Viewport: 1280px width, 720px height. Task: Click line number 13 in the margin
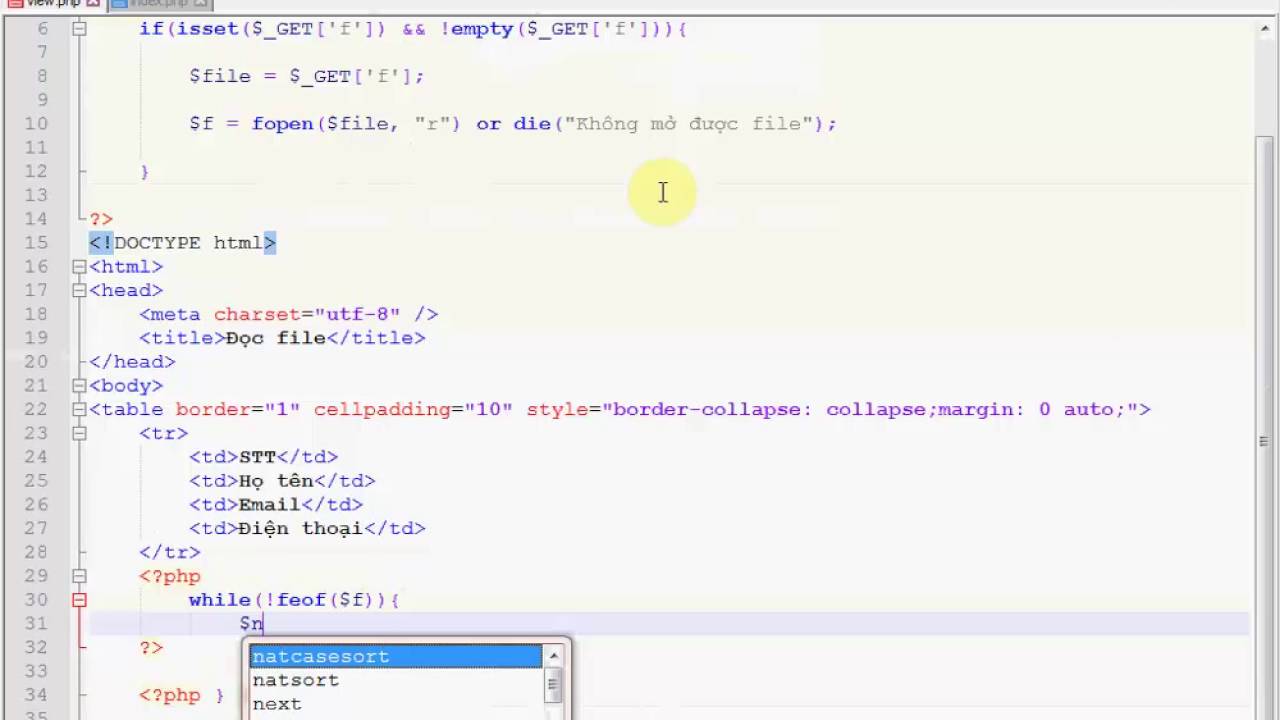click(36, 195)
